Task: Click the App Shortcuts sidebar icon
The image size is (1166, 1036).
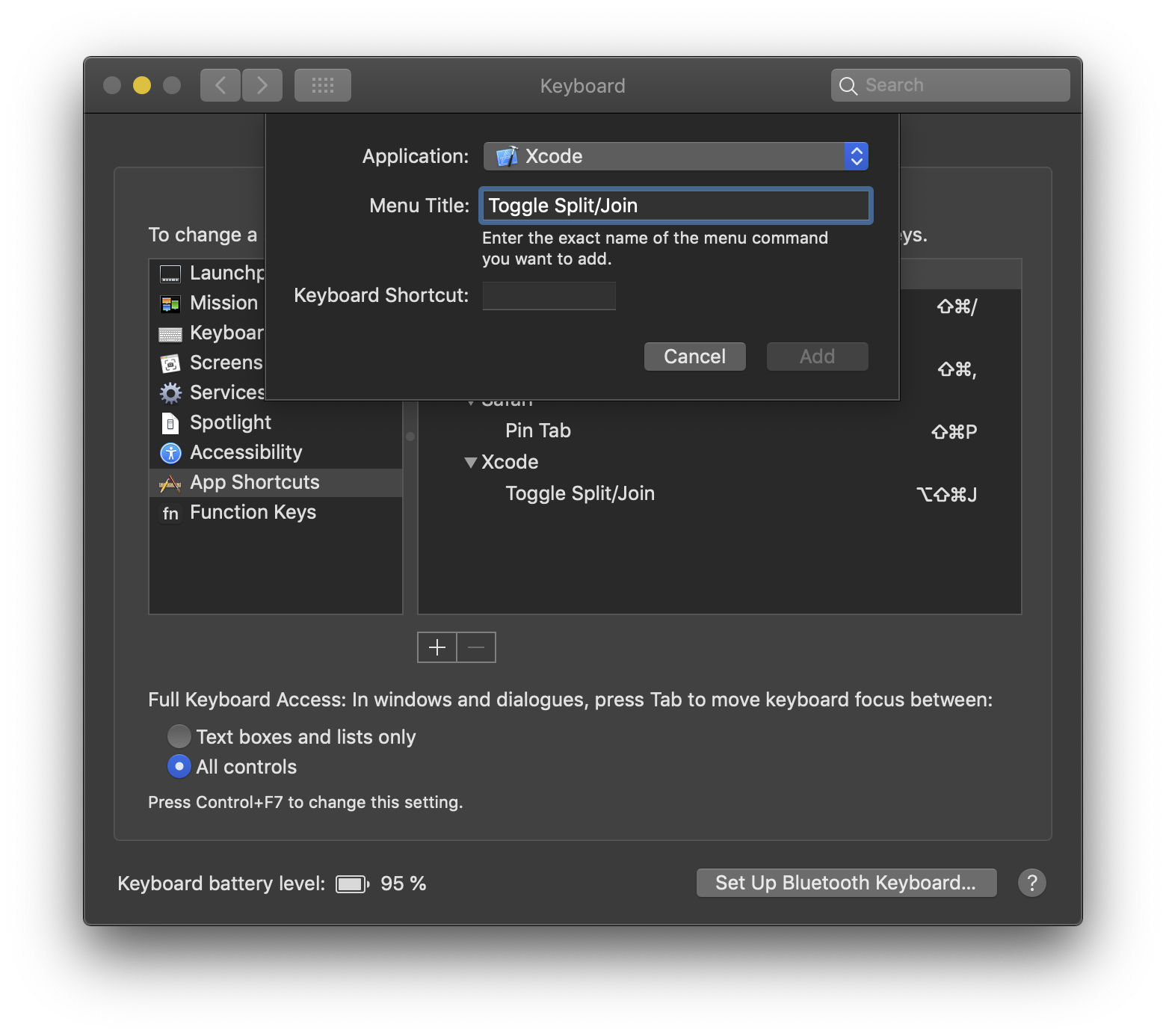Action: (170, 484)
